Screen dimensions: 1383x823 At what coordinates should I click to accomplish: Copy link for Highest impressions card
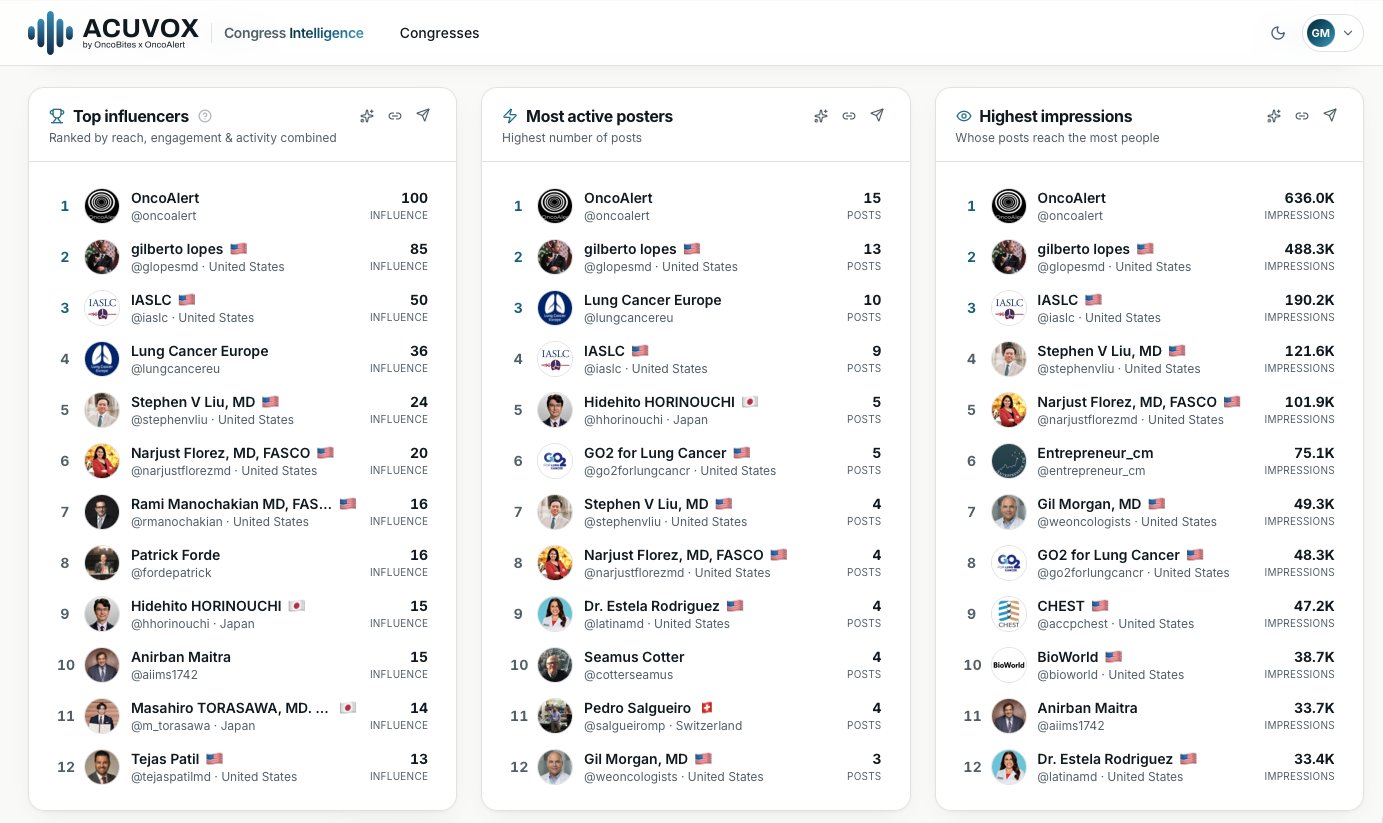point(1302,116)
